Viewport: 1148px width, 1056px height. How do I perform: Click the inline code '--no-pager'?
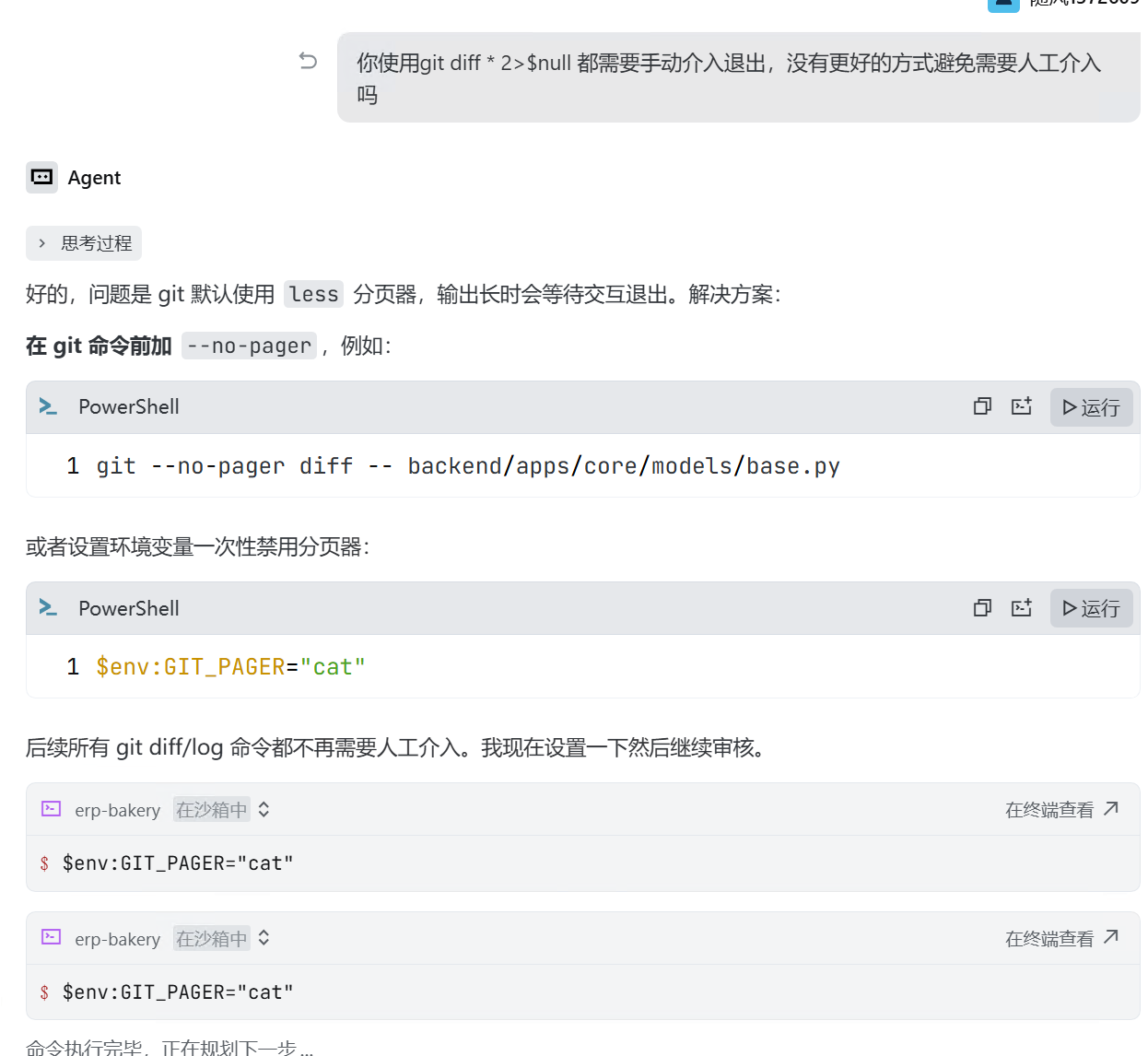click(249, 346)
